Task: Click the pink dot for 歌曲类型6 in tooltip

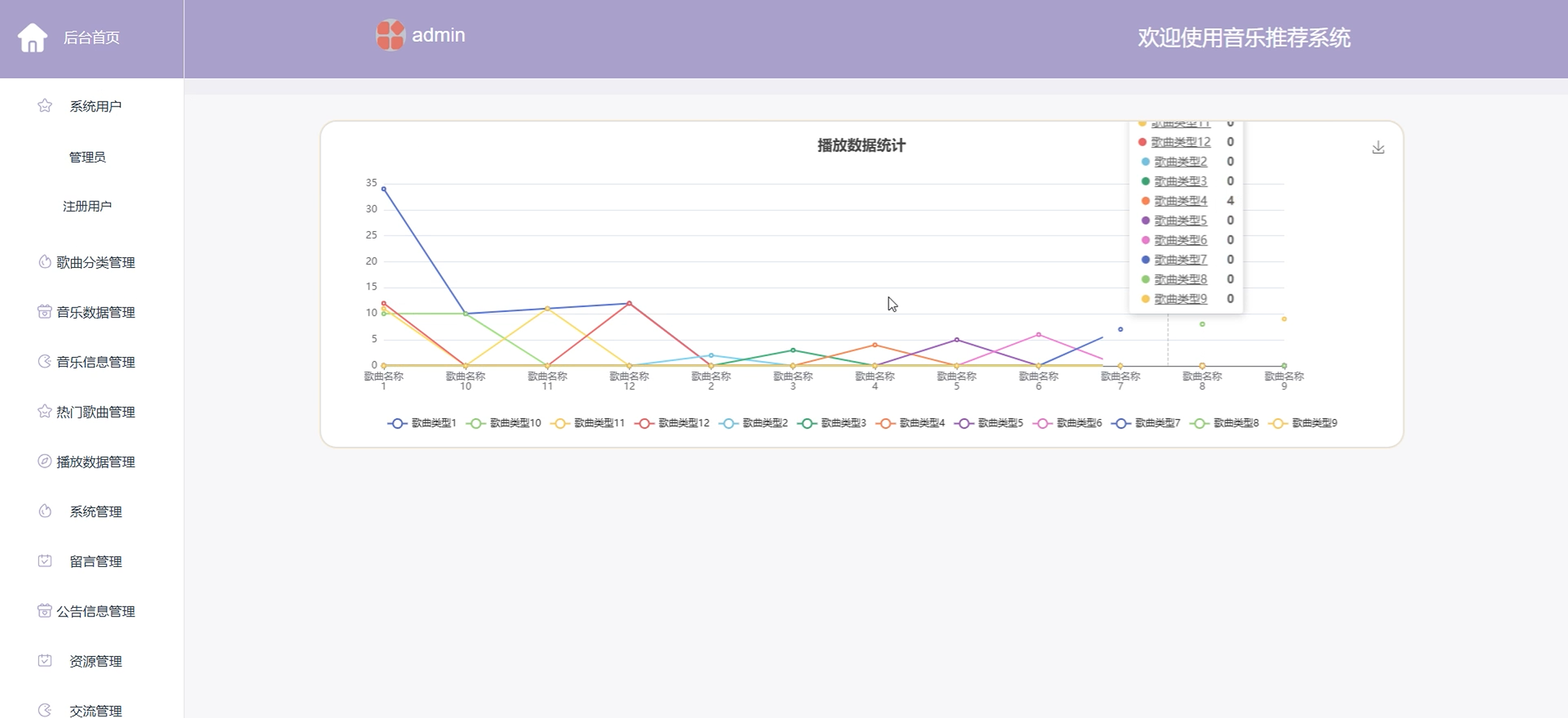Action: 1145,240
